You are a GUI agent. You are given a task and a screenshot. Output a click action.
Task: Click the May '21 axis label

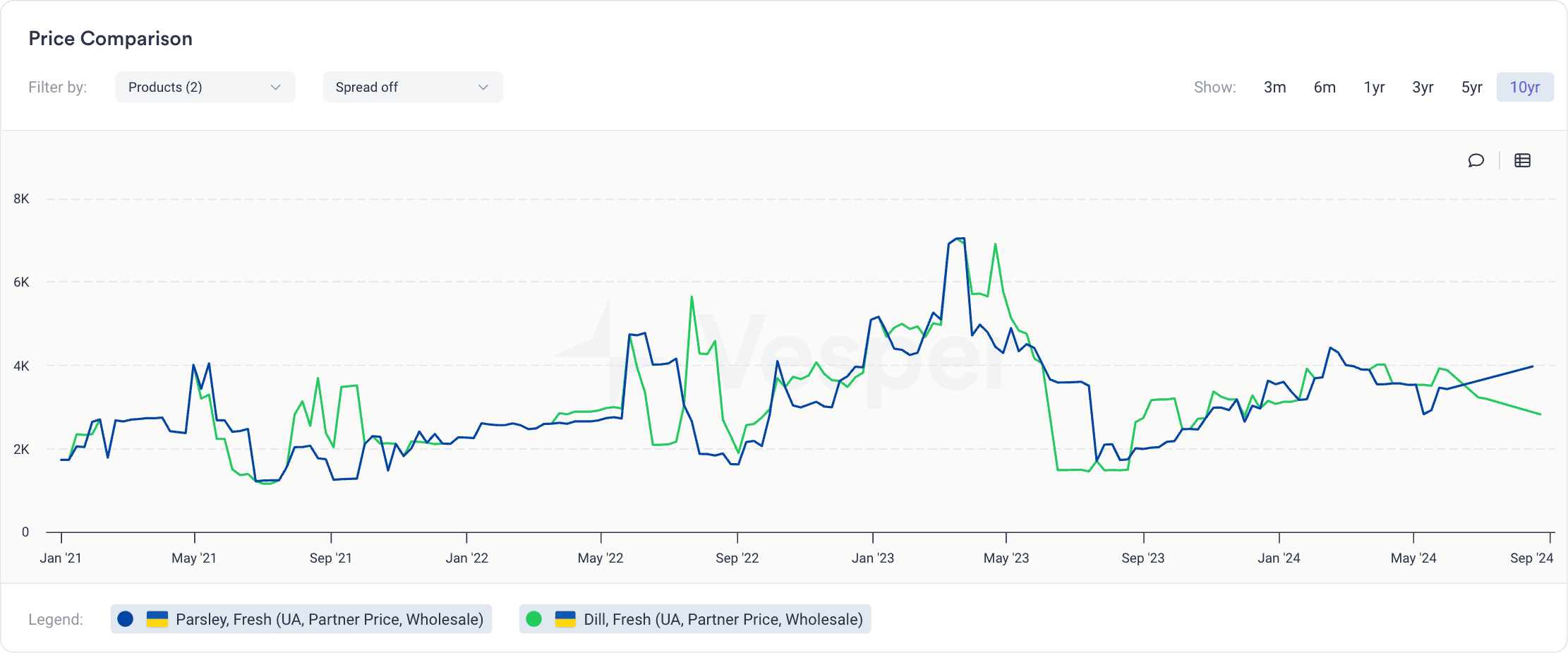coord(194,558)
